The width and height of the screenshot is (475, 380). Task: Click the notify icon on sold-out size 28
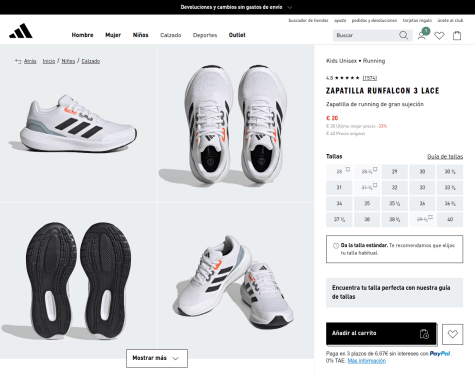point(348,169)
